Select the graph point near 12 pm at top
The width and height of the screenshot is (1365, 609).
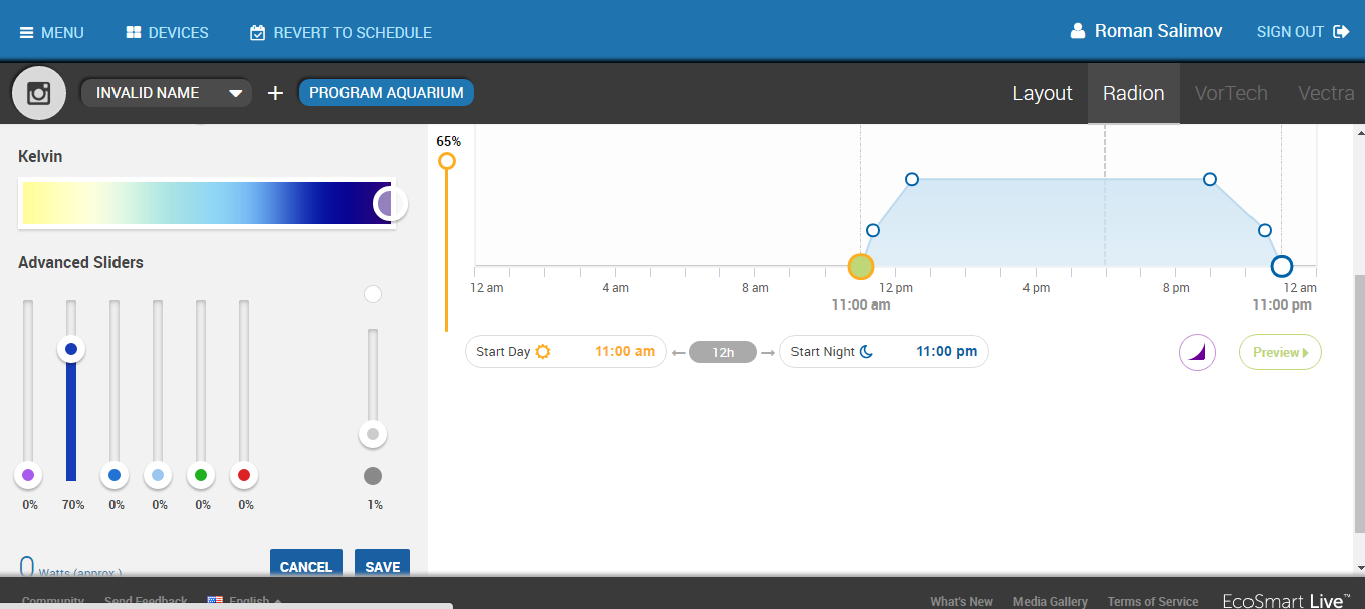click(912, 179)
